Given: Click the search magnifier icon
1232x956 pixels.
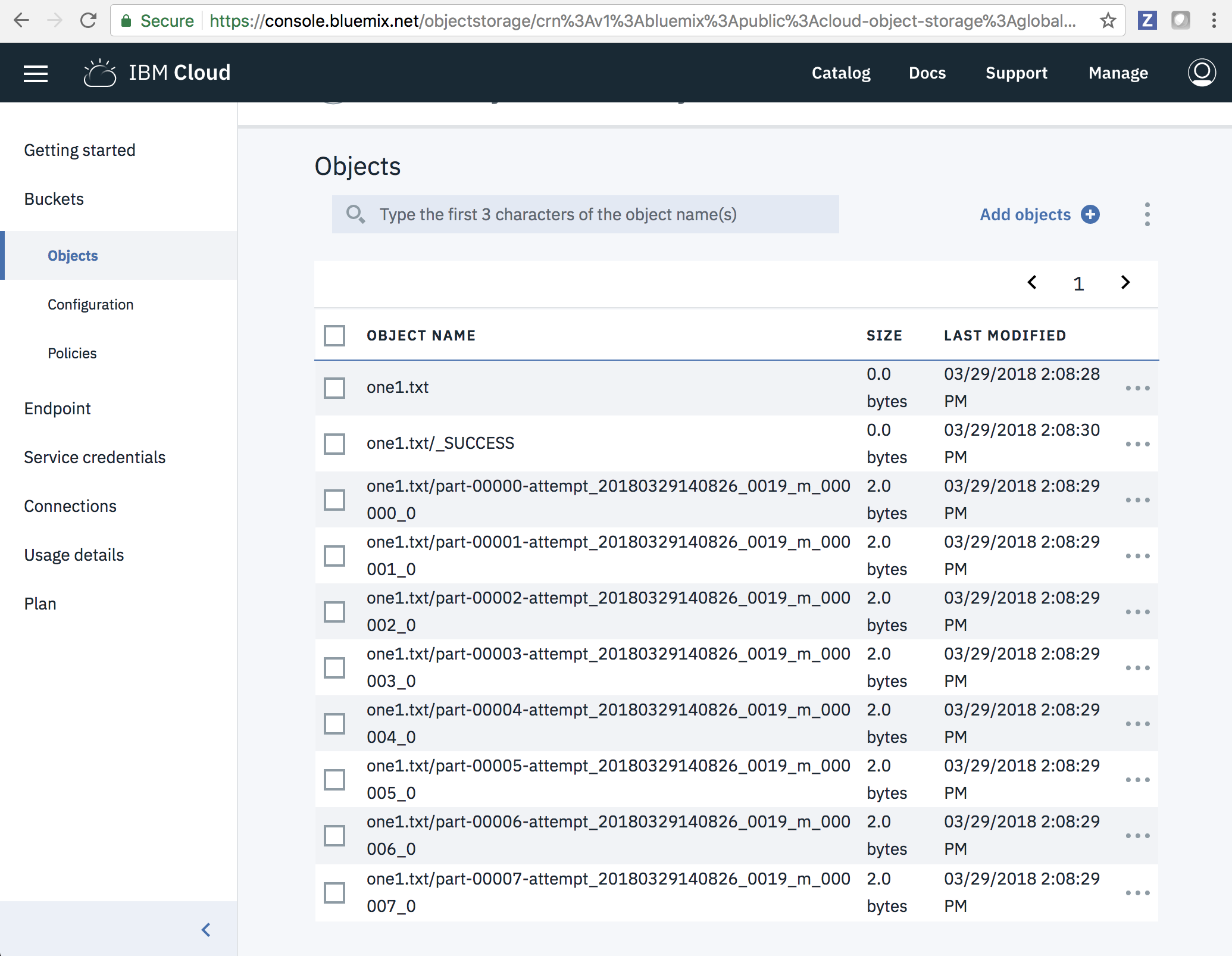Looking at the screenshot, I should (x=355, y=214).
